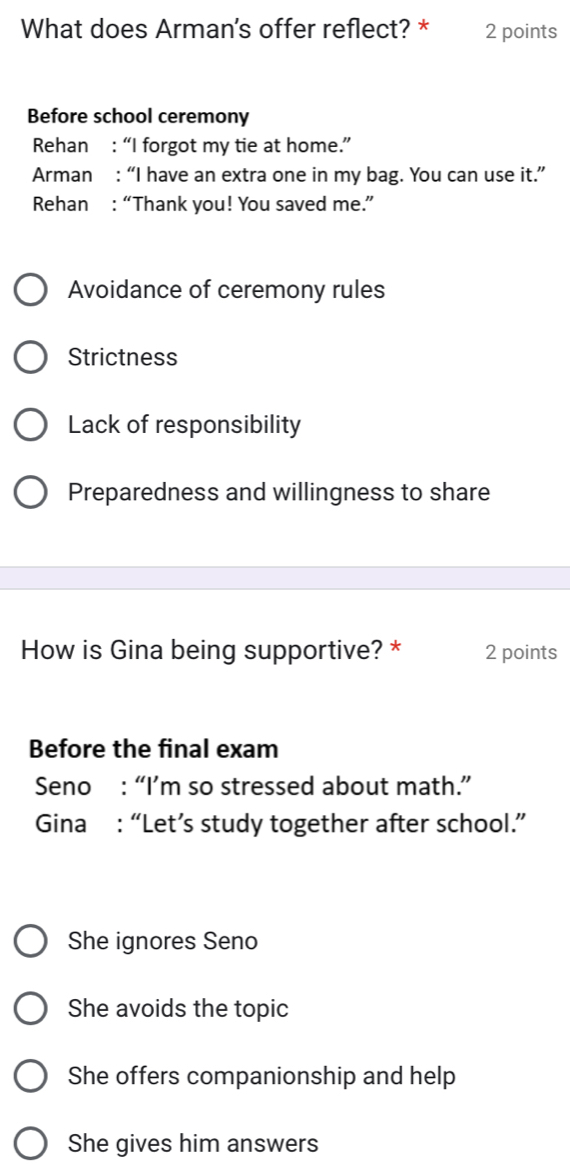Choose 'Preparedness and willingness to share'
570x1164 pixels.
tap(30, 493)
